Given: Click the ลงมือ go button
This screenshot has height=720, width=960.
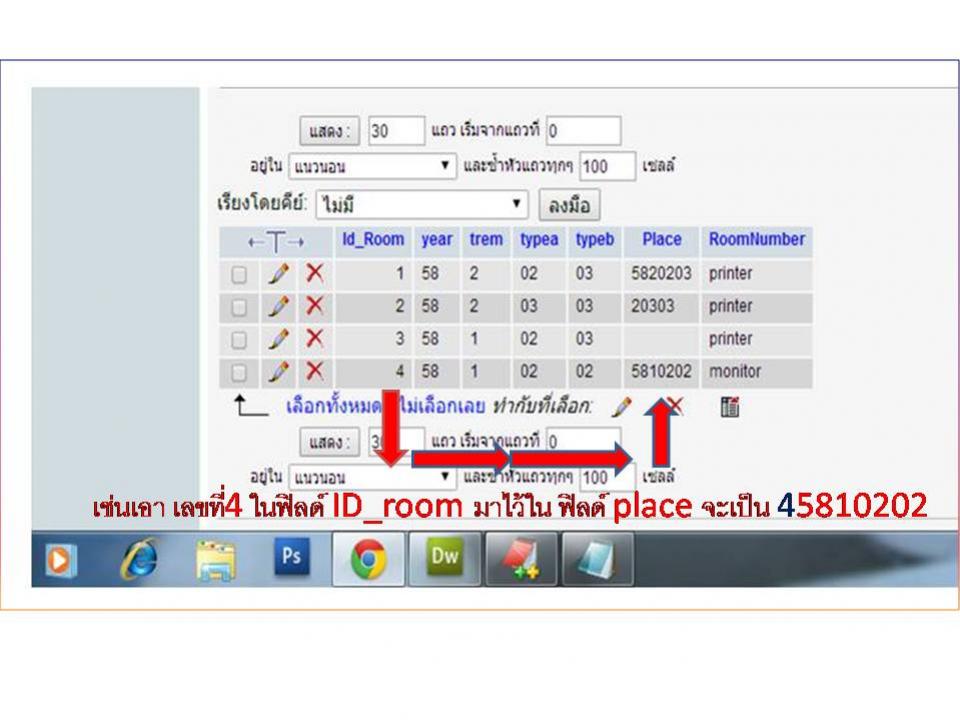Looking at the screenshot, I should [x=569, y=204].
